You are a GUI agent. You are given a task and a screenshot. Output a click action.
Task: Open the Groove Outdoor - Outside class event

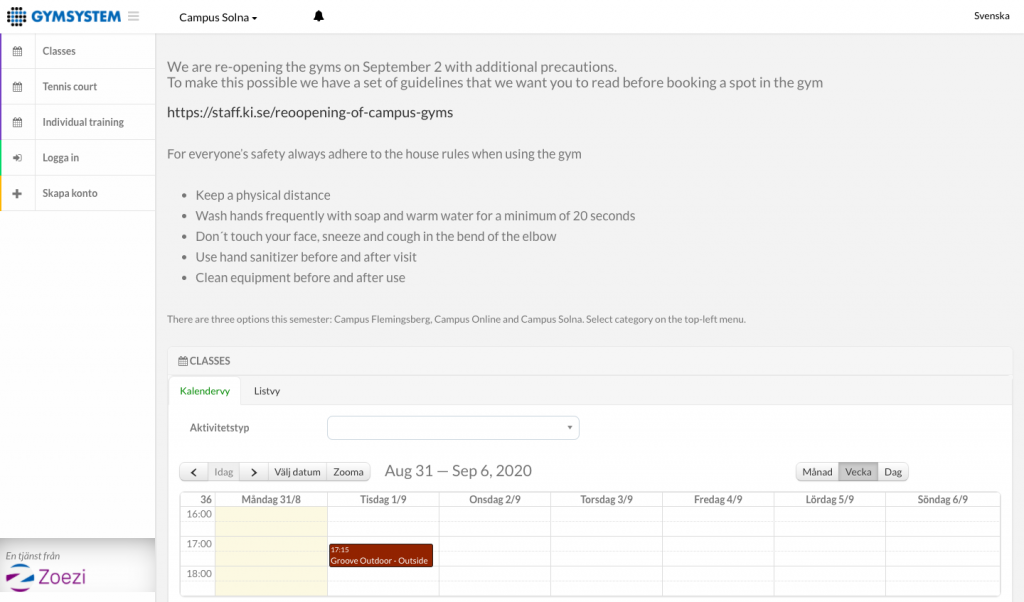[381, 555]
